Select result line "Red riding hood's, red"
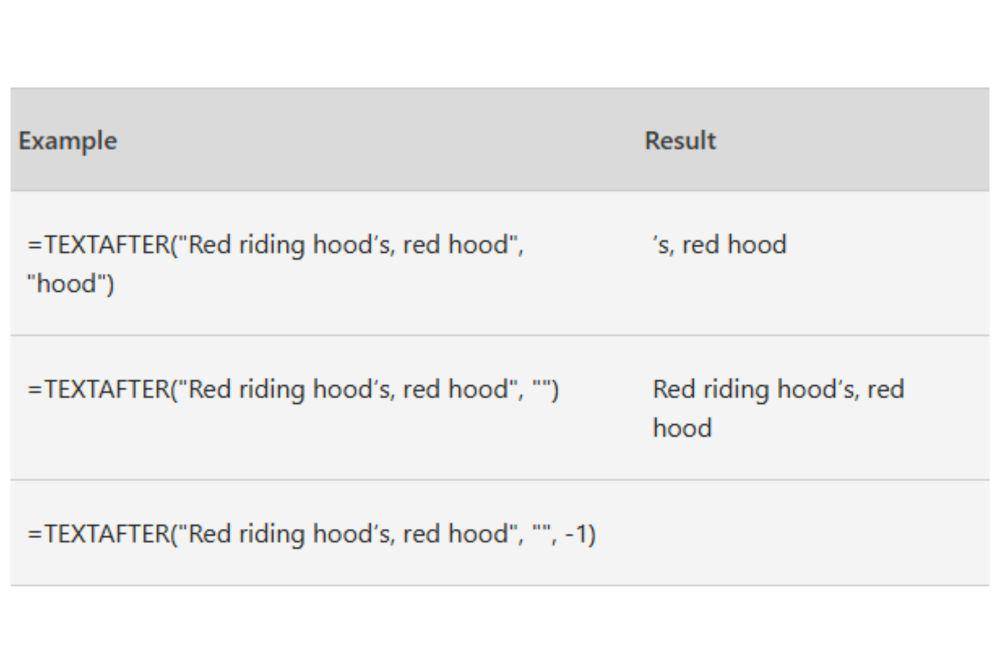The width and height of the screenshot is (1000, 667). [x=778, y=389]
